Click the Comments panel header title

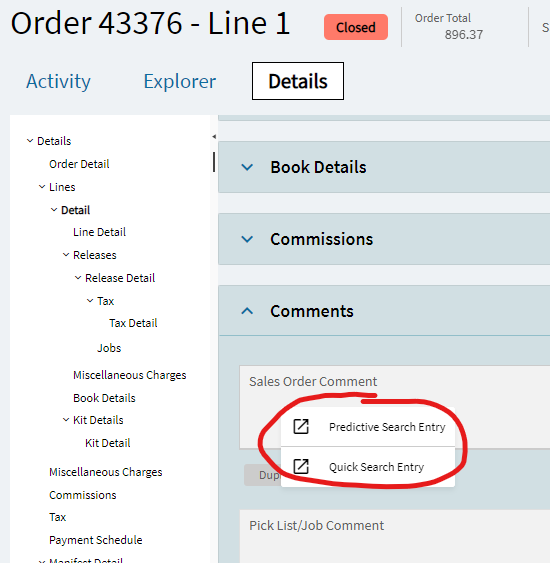312,311
